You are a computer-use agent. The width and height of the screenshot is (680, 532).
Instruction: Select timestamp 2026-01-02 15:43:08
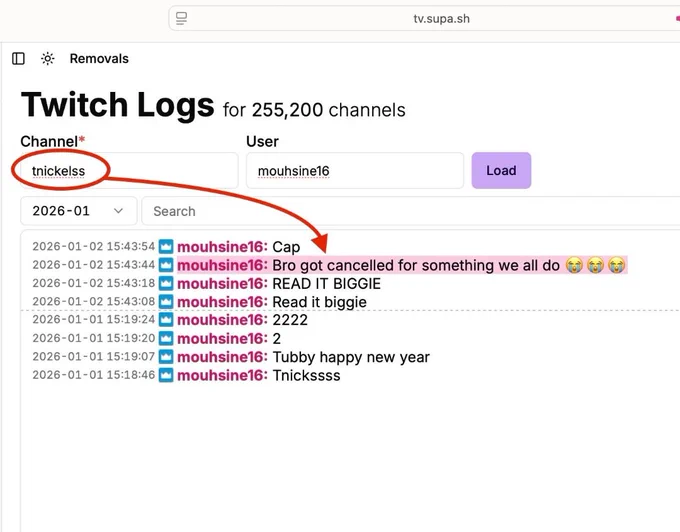[94, 301]
